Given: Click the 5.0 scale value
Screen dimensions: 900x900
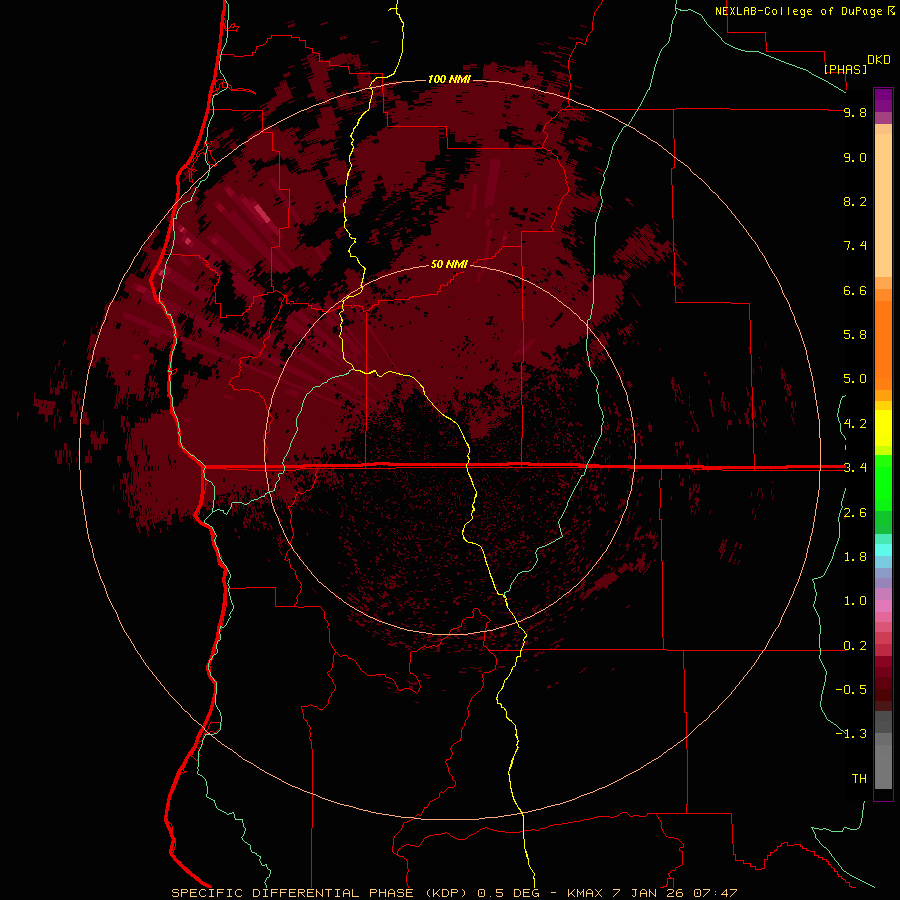Looking at the screenshot, I should (855, 379).
